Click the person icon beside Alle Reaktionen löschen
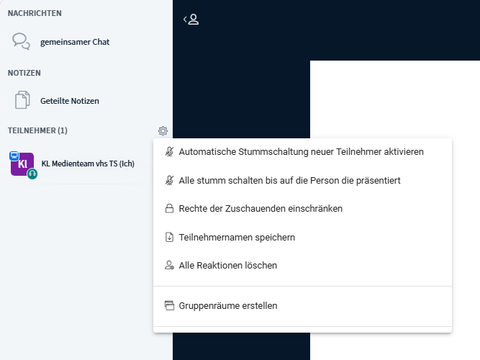Viewport: 480px width, 360px height. click(x=169, y=265)
